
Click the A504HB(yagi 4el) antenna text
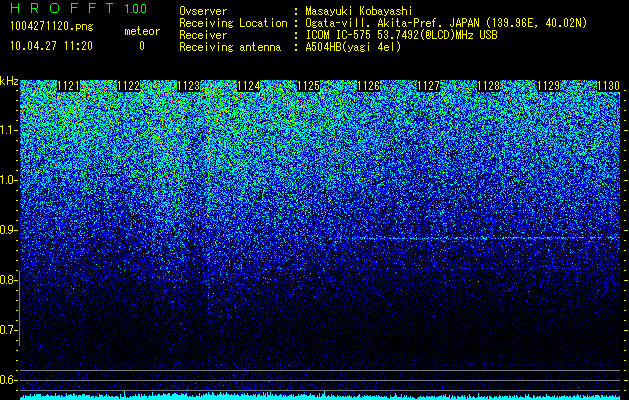(x=353, y=47)
